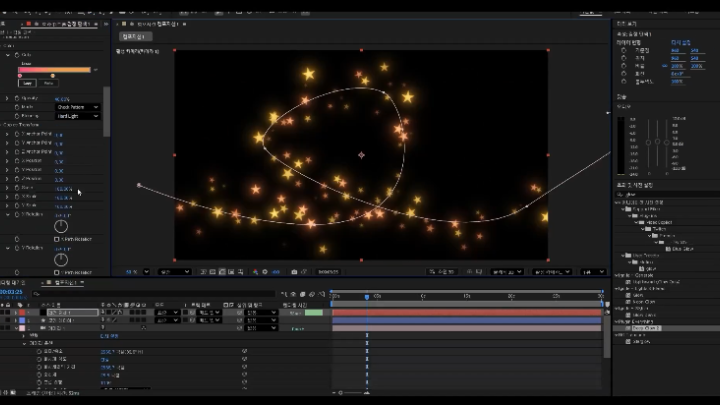Screen dimensions: 720x405
Task: Click 다시 설정 link in properties panel
Action: tap(681, 42)
